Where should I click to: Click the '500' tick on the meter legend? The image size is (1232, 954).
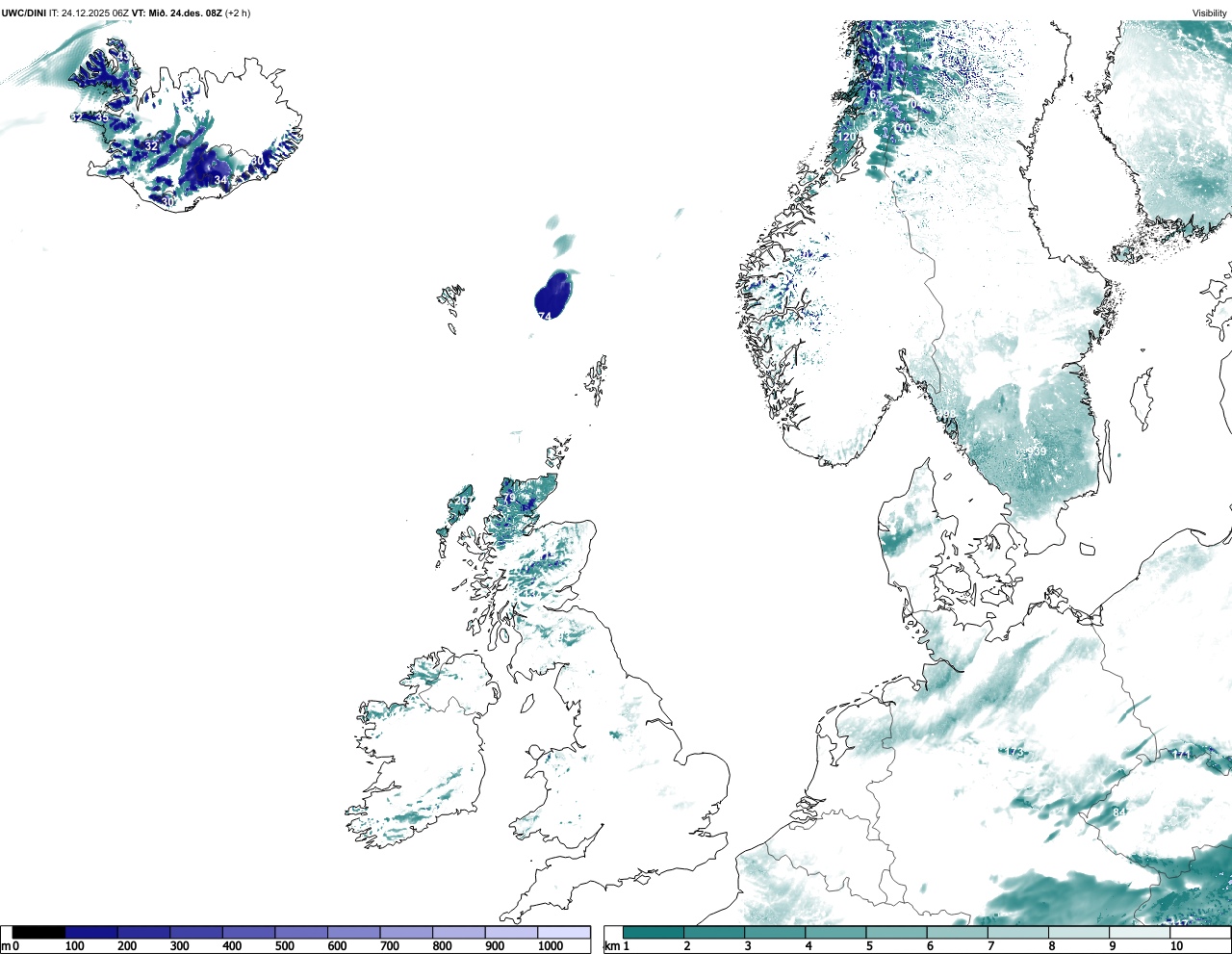[x=284, y=946]
